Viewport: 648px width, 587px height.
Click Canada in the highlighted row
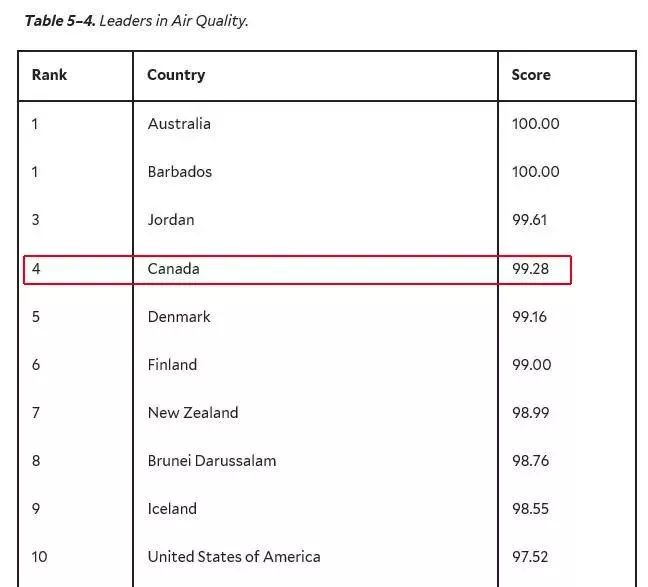coord(174,269)
